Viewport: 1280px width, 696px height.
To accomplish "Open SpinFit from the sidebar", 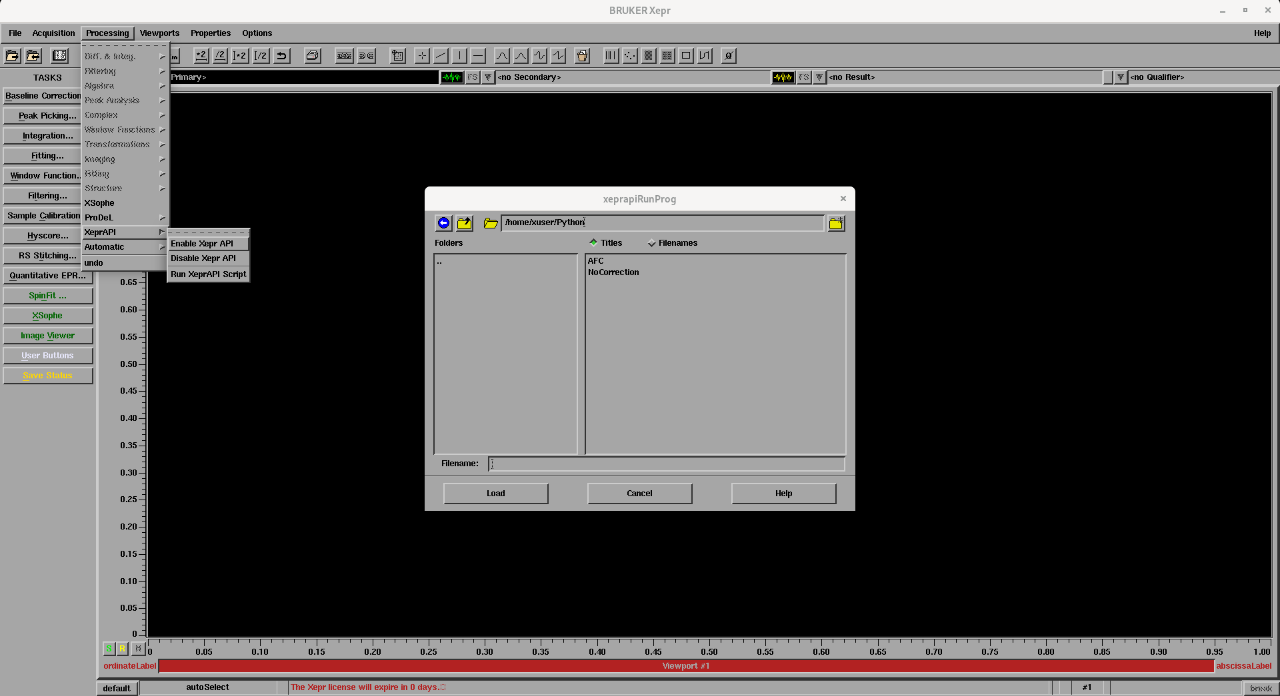I will (46, 295).
